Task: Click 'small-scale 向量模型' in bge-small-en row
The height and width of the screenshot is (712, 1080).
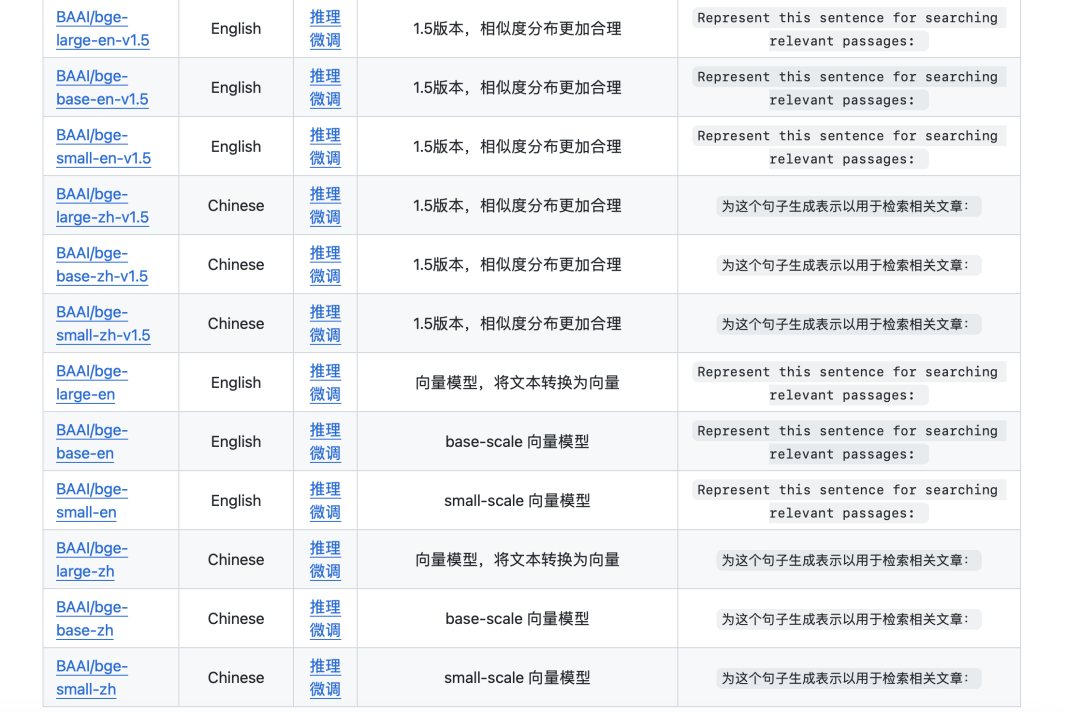Action: pyautogui.click(x=517, y=501)
